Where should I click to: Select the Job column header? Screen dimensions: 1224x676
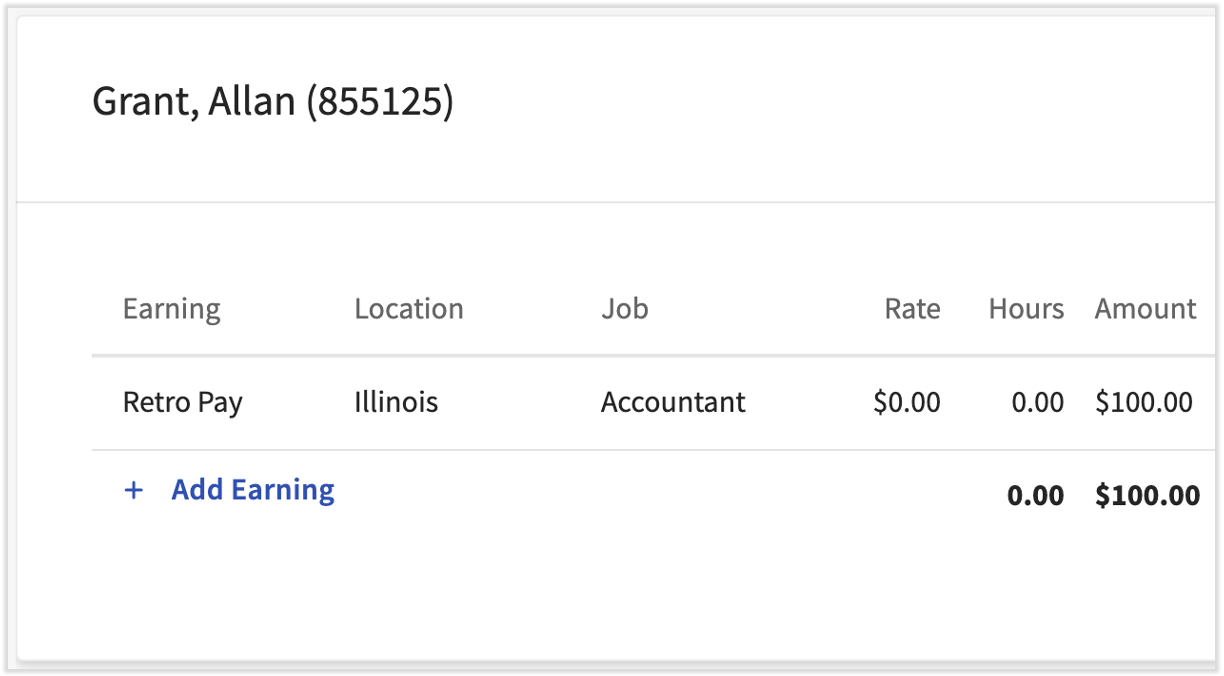coord(624,309)
